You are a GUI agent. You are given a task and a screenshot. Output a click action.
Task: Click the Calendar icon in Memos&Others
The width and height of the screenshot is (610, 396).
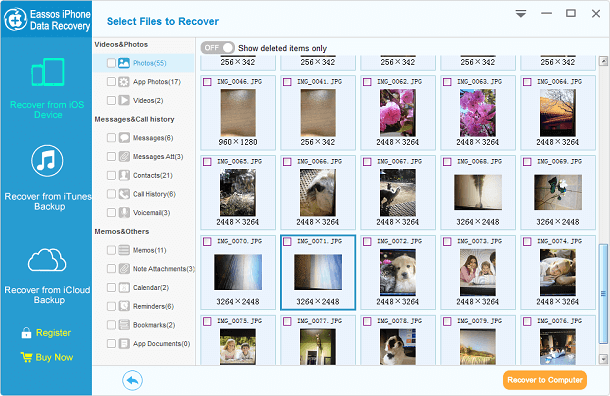(124, 287)
